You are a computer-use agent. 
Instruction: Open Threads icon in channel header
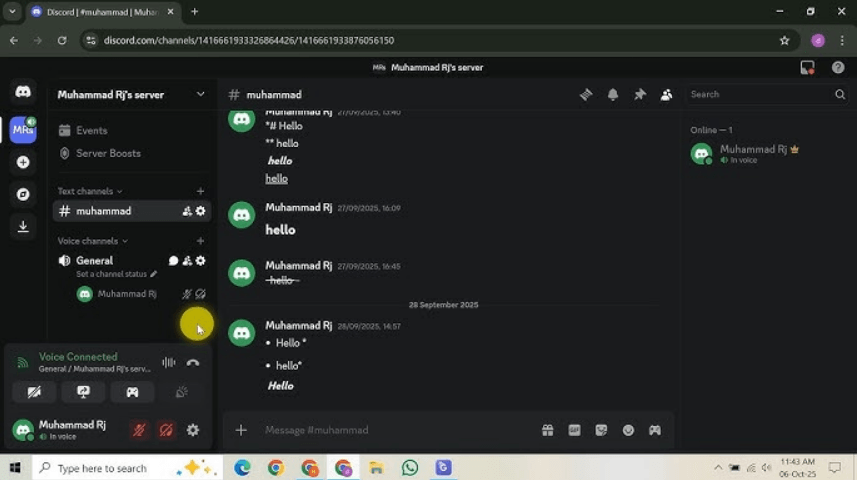pos(586,95)
